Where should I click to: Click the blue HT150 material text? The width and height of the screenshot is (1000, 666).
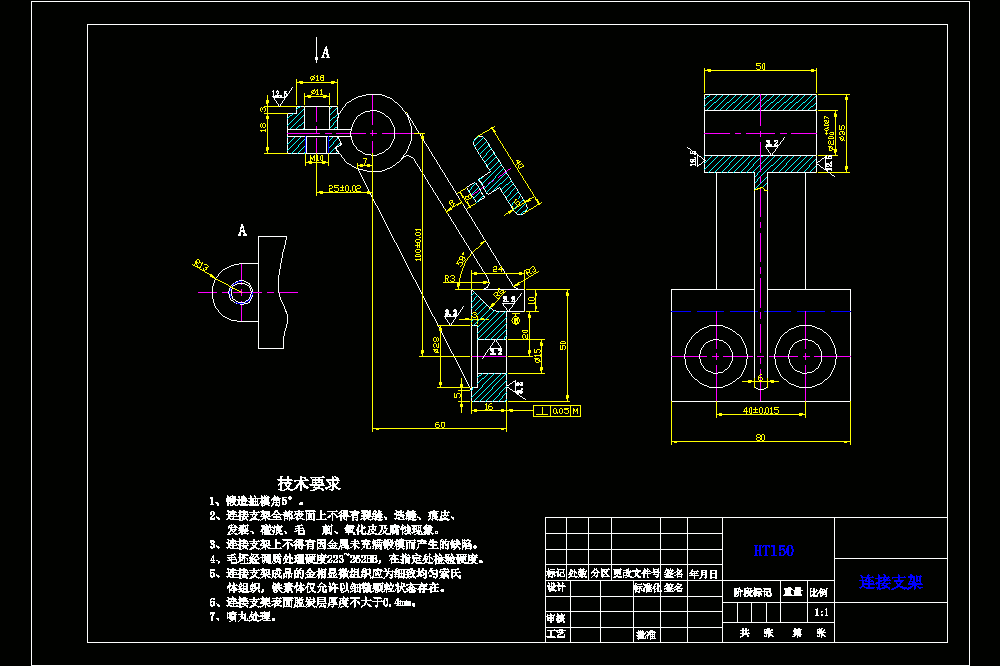[774, 551]
